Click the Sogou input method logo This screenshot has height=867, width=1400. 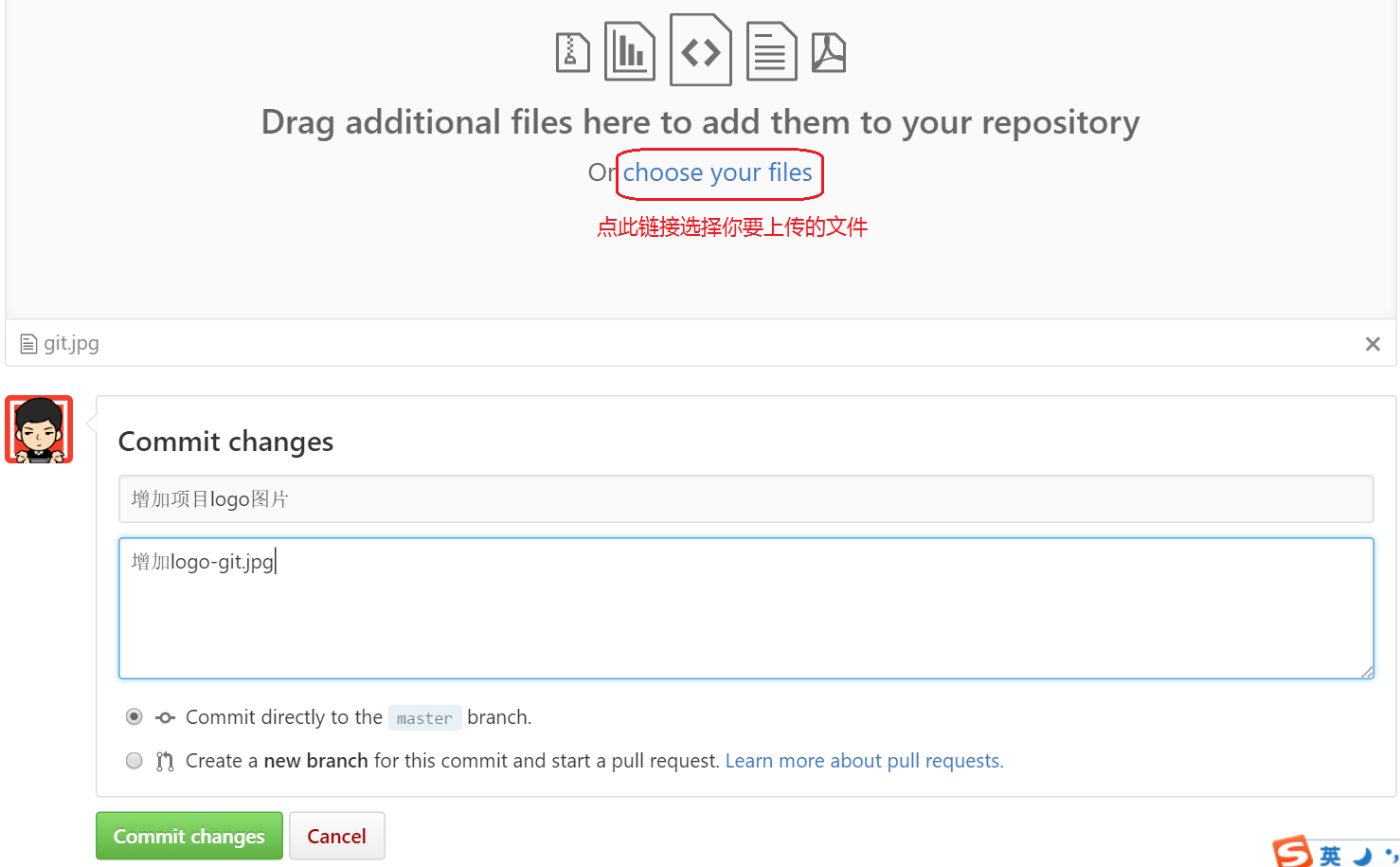(x=1292, y=853)
